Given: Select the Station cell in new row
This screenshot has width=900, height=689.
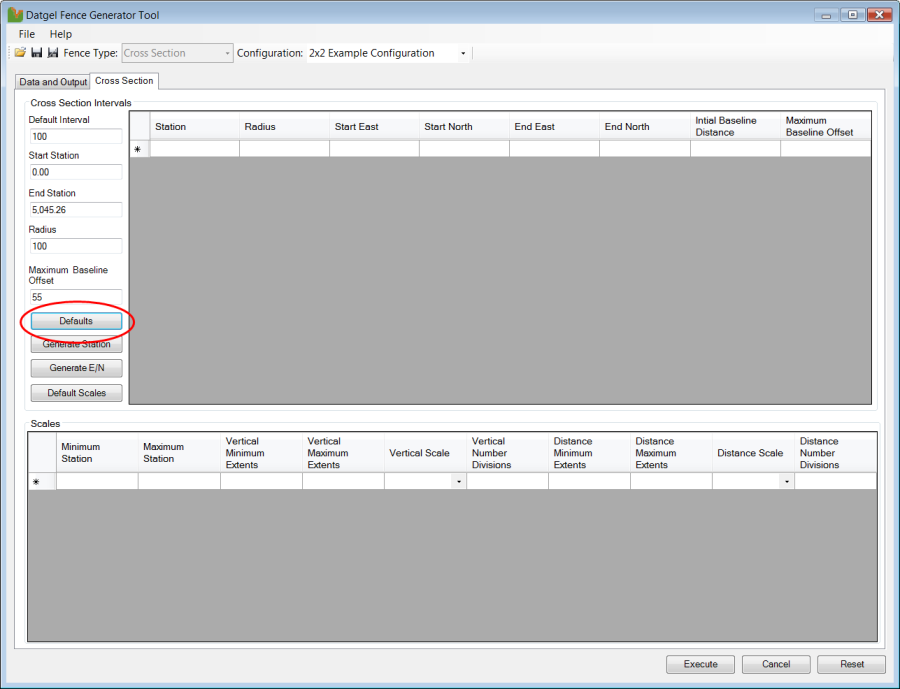Looking at the screenshot, I should [x=194, y=149].
